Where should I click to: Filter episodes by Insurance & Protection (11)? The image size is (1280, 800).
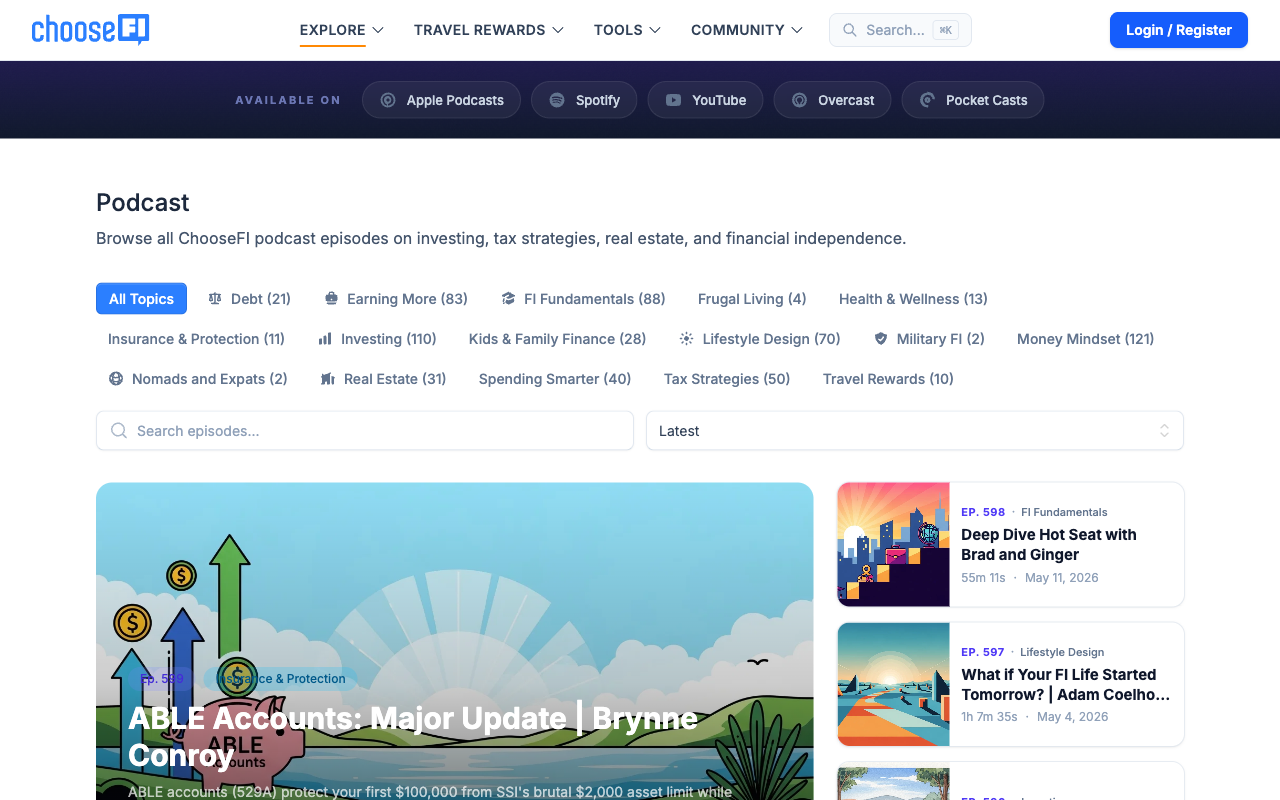(x=196, y=339)
